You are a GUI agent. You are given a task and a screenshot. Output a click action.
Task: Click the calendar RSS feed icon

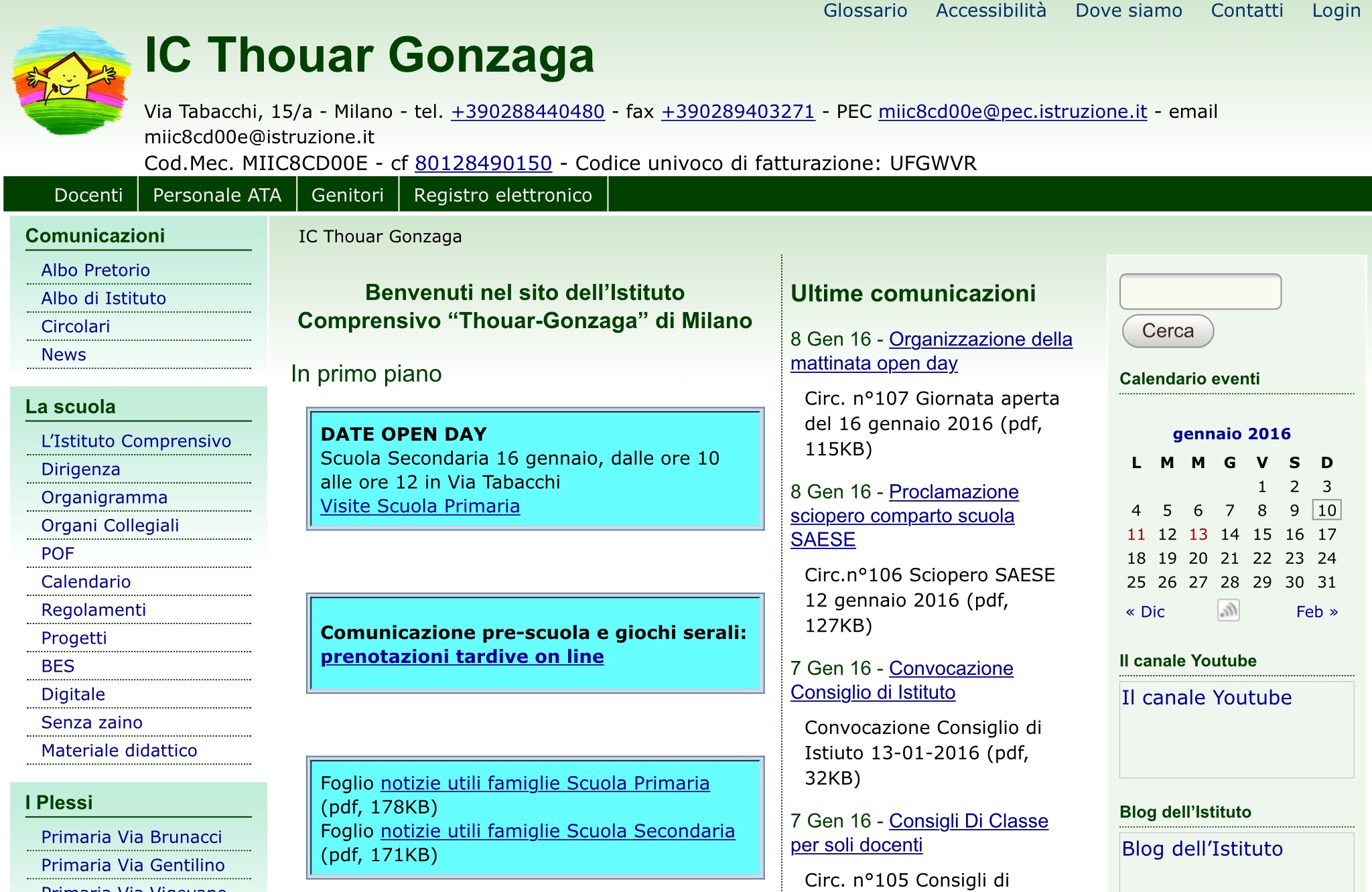click(x=1228, y=611)
